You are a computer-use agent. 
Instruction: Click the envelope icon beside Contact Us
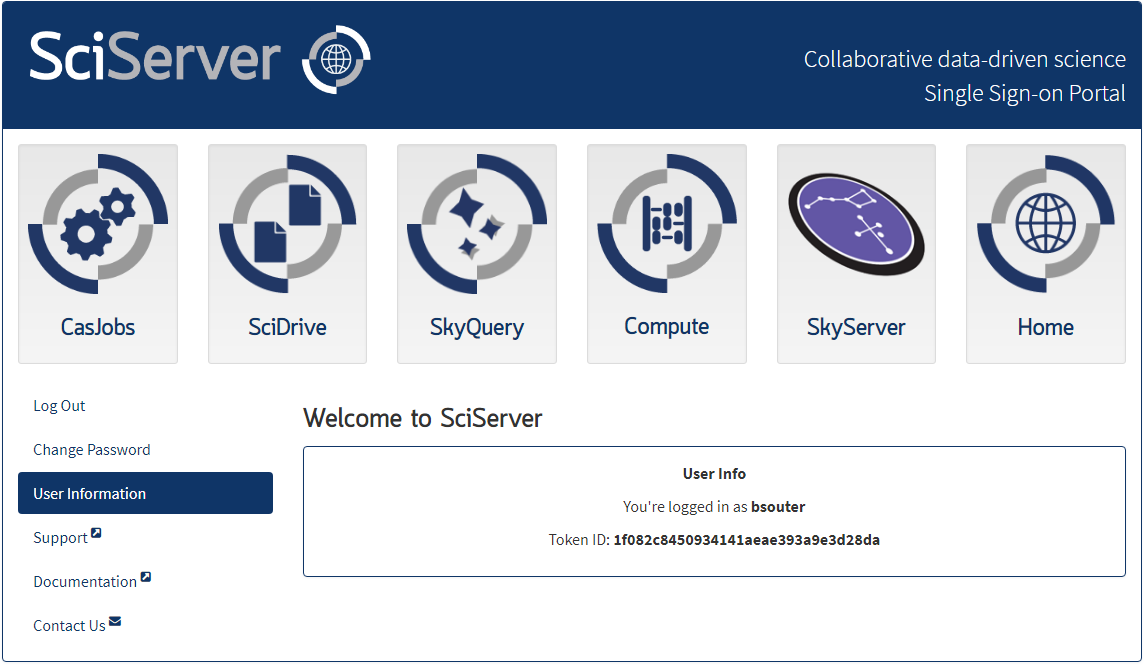[115, 622]
